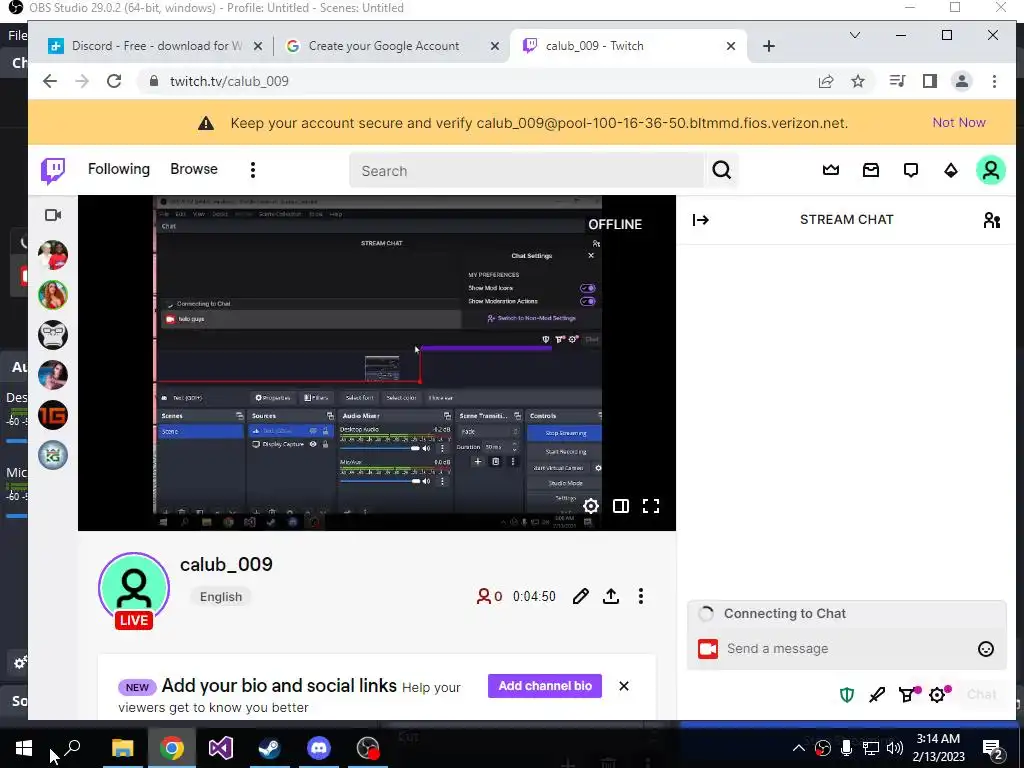Click the Send a message input

pyautogui.click(x=846, y=648)
